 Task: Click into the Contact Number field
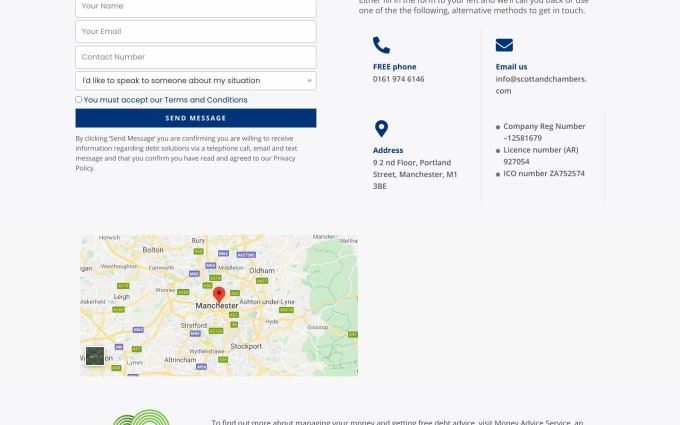[x=196, y=57]
